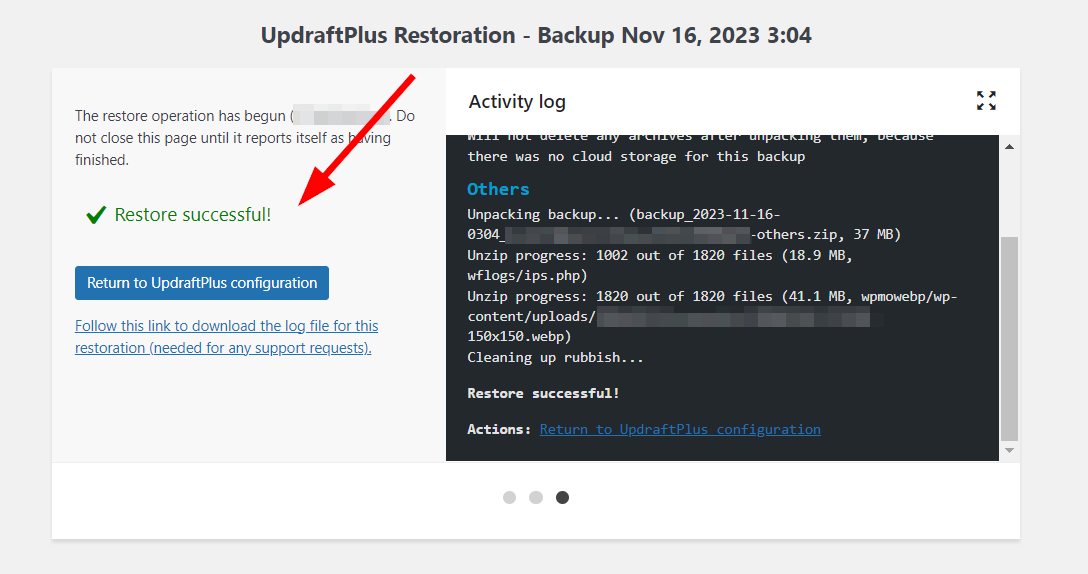Select the second step indicator dot
The width and height of the screenshot is (1088, 574).
pyautogui.click(x=536, y=498)
